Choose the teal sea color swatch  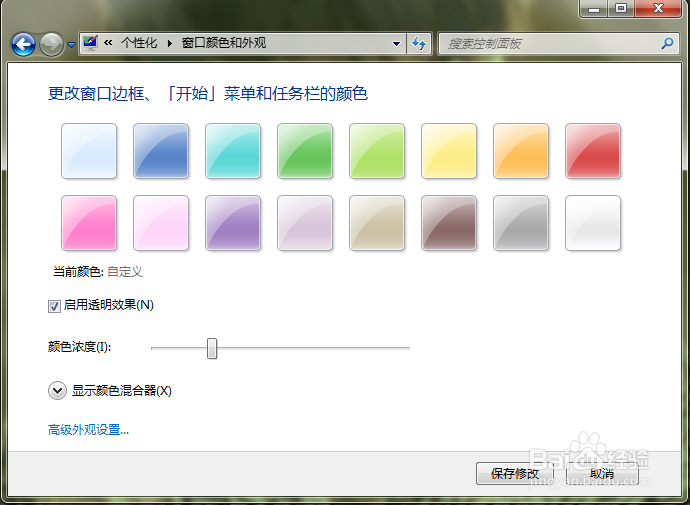pyautogui.click(x=233, y=151)
